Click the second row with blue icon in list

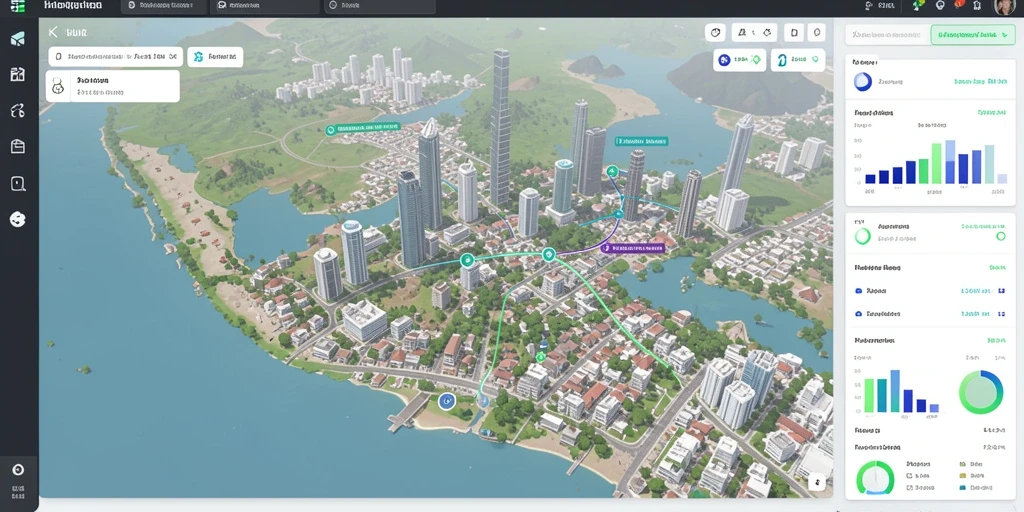point(930,314)
